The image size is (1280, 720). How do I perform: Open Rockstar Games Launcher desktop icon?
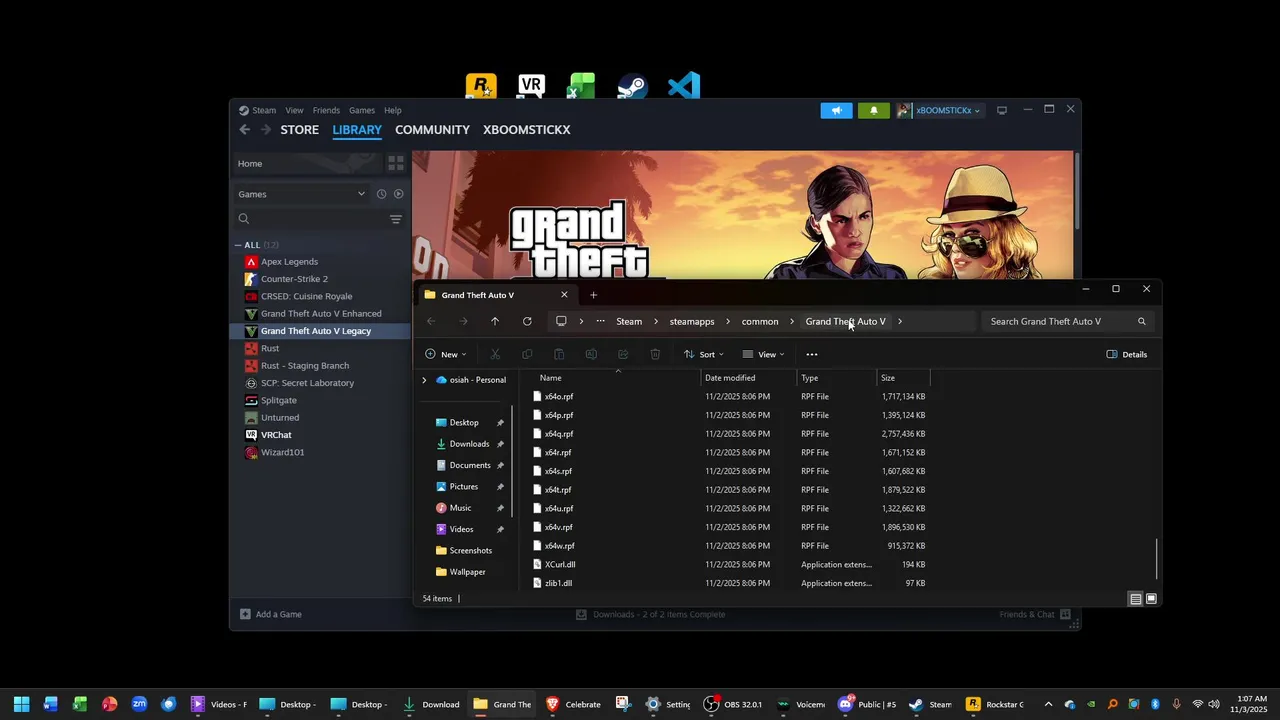point(481,86)
